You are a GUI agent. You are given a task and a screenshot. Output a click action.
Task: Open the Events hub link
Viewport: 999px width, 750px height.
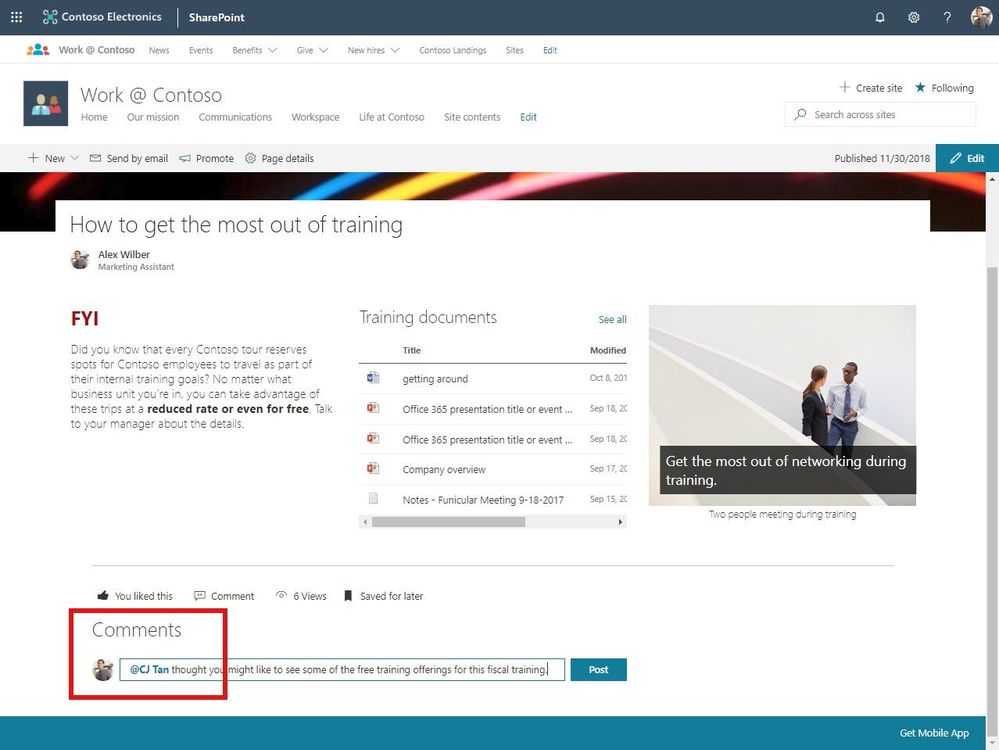pos(201,50)
